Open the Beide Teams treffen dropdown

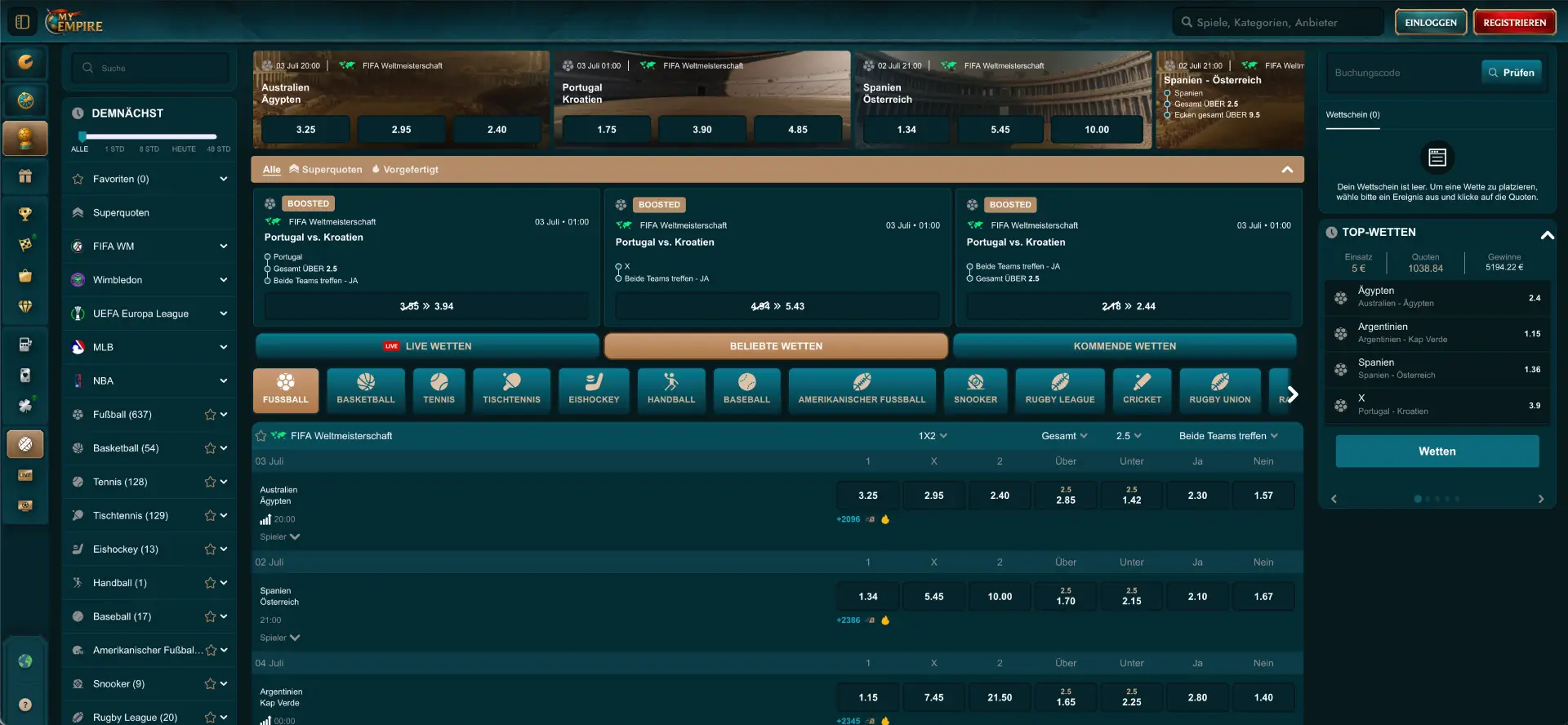pyautogui.click(x=1228, y=436)
